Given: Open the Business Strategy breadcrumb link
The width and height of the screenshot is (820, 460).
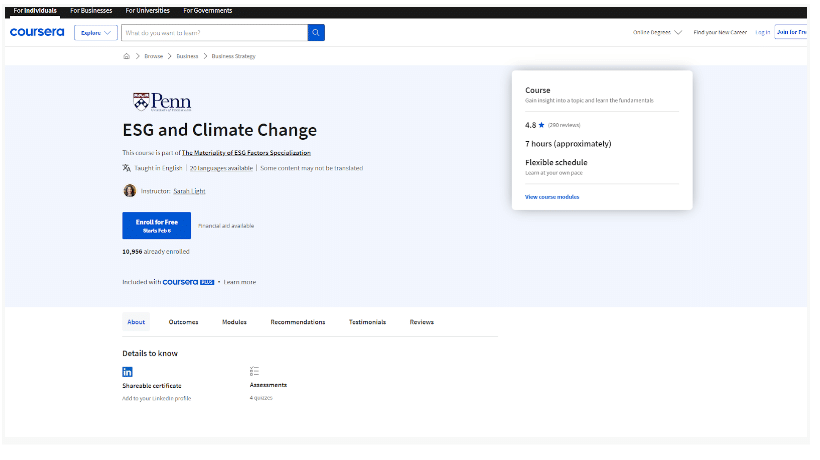Looking at the screenshot, I should [x=233, y=56].
